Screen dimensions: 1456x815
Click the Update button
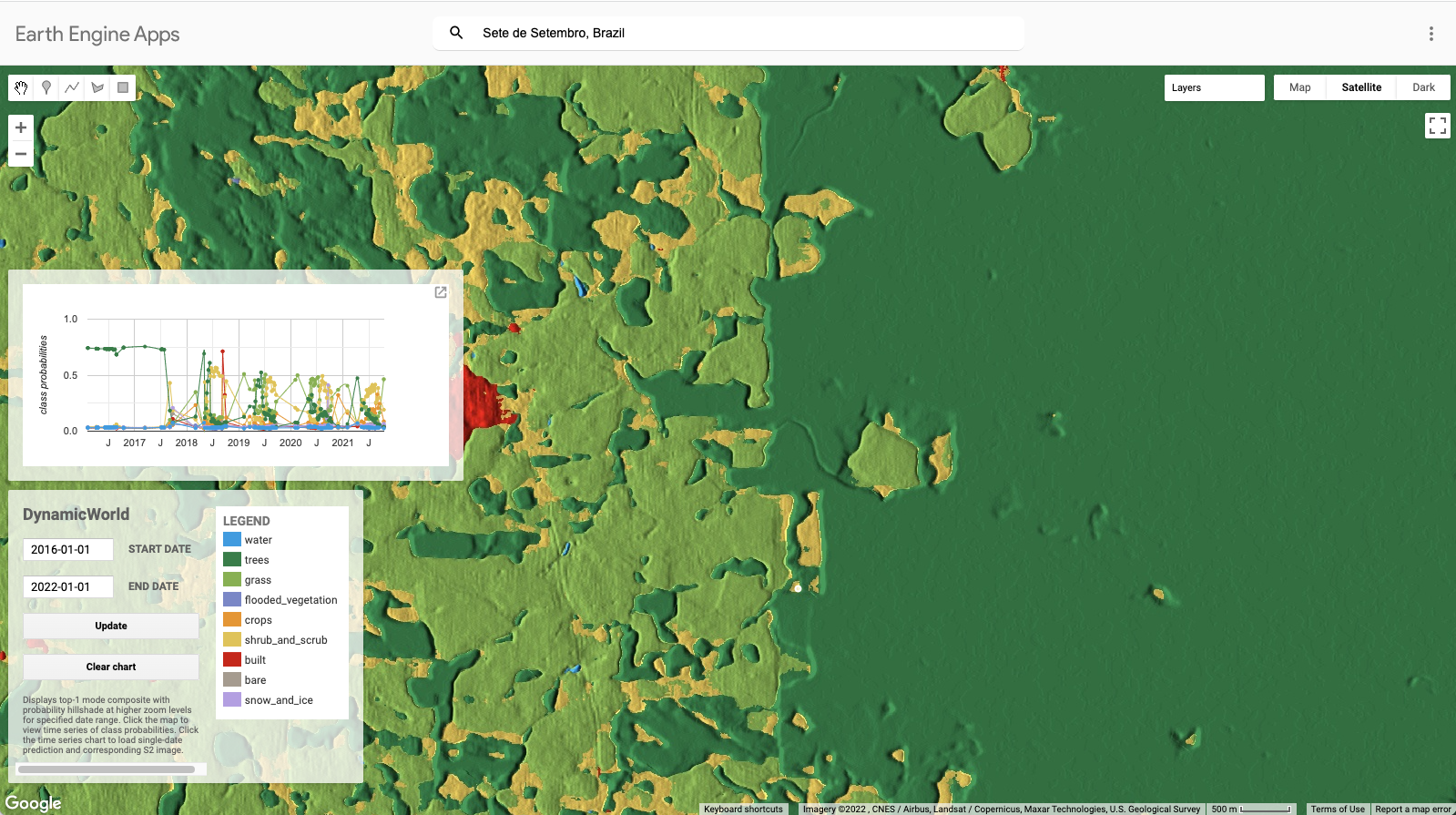point(111,626)
